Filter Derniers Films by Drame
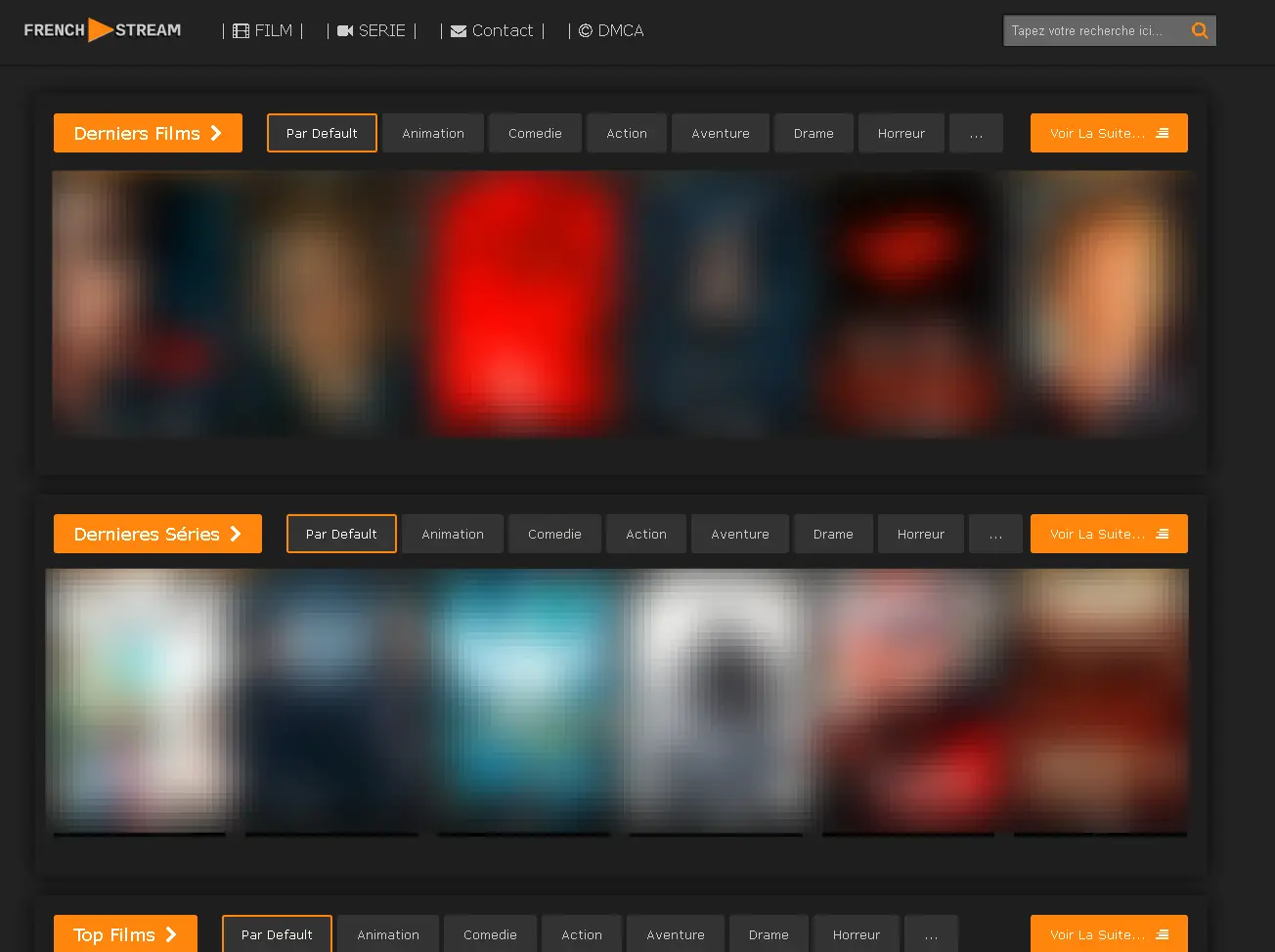 [x=813, y=133]
